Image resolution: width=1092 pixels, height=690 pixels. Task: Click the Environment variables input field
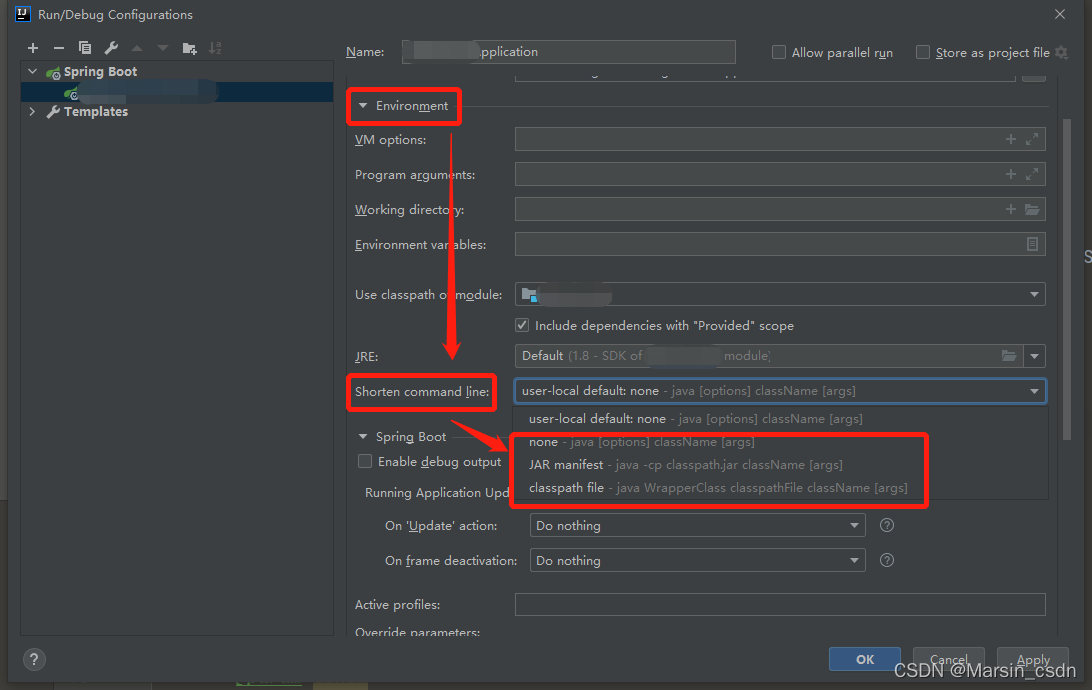780,244
